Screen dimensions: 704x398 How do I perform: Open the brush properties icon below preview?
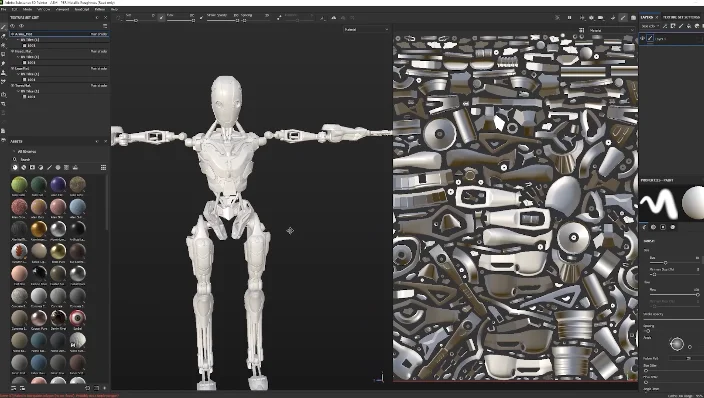coord(644,227)
